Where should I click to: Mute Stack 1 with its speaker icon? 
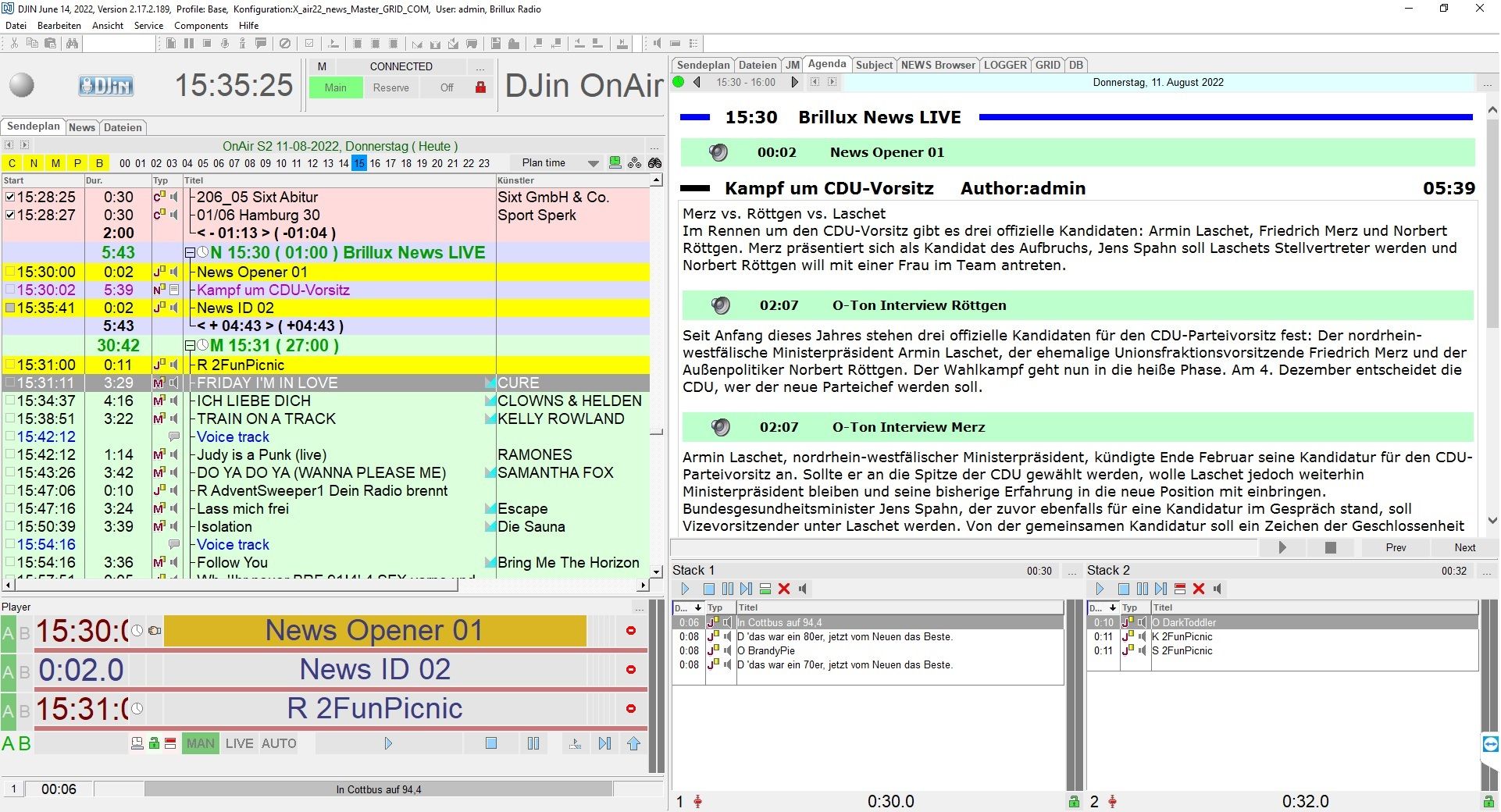pyautogui.click(x=803, y=589)
